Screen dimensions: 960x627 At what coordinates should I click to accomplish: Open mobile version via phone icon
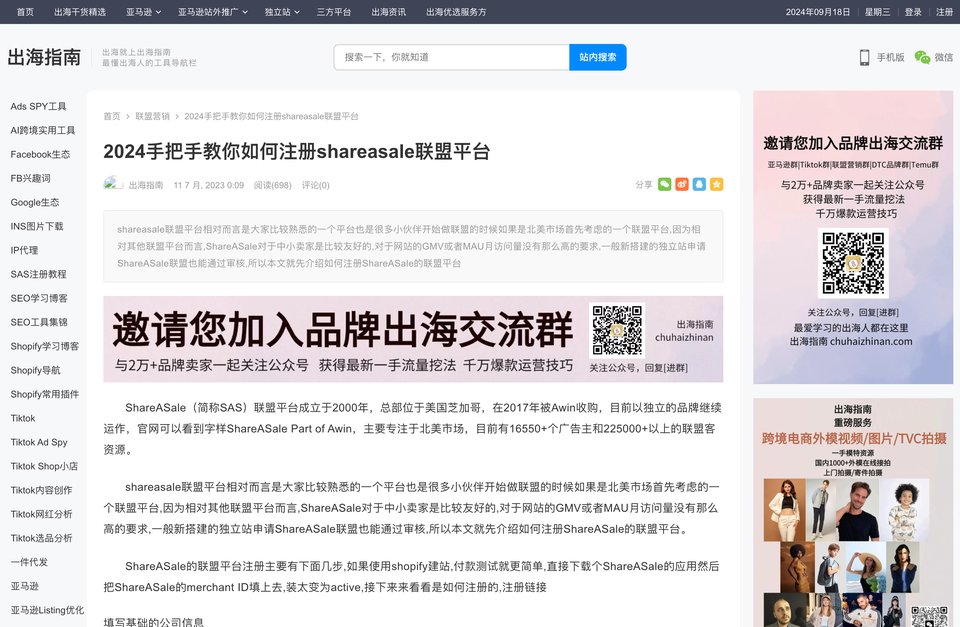click(x=864, y=58)
